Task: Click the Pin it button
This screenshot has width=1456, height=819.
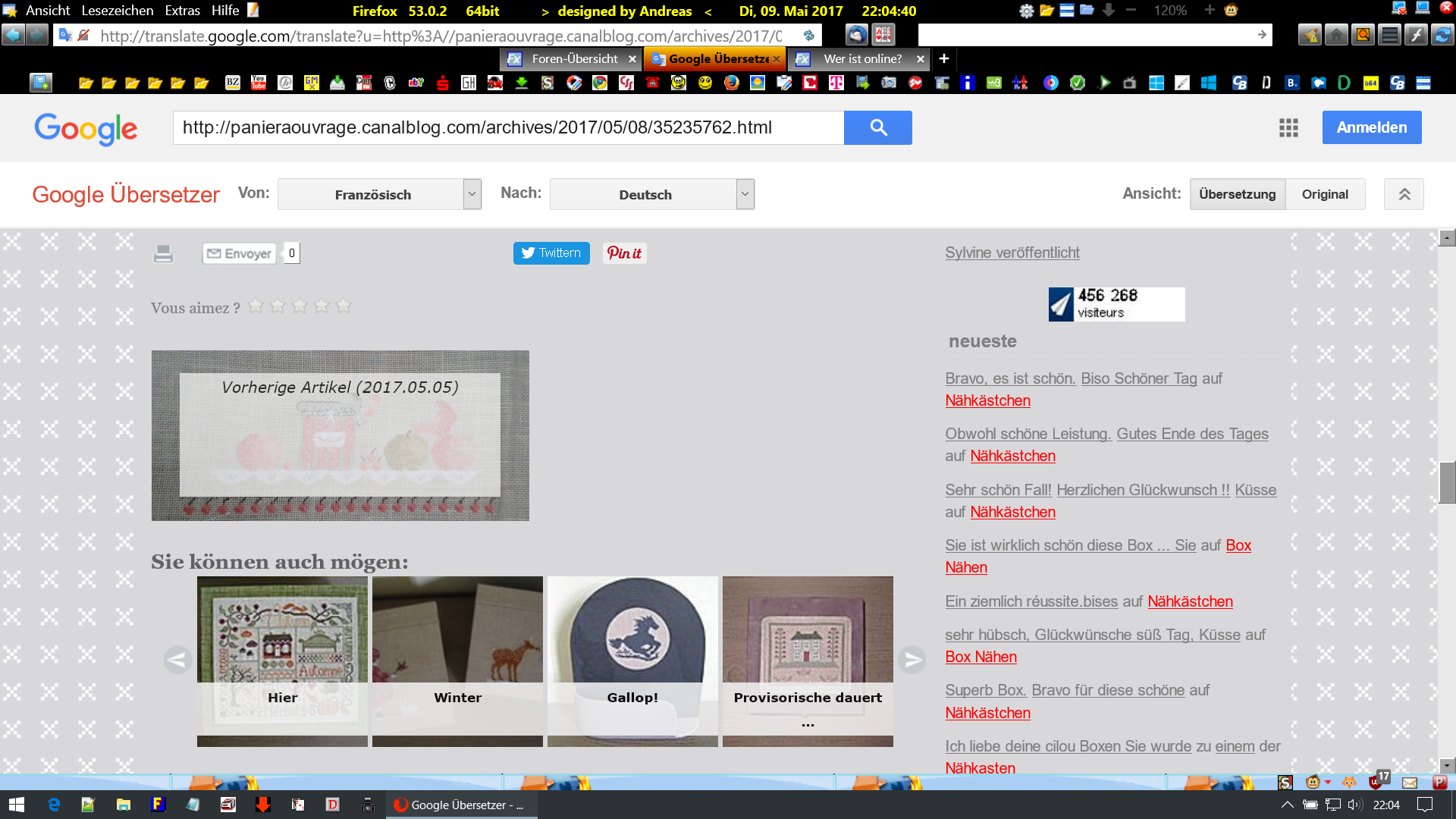Action: click(624, 253)
